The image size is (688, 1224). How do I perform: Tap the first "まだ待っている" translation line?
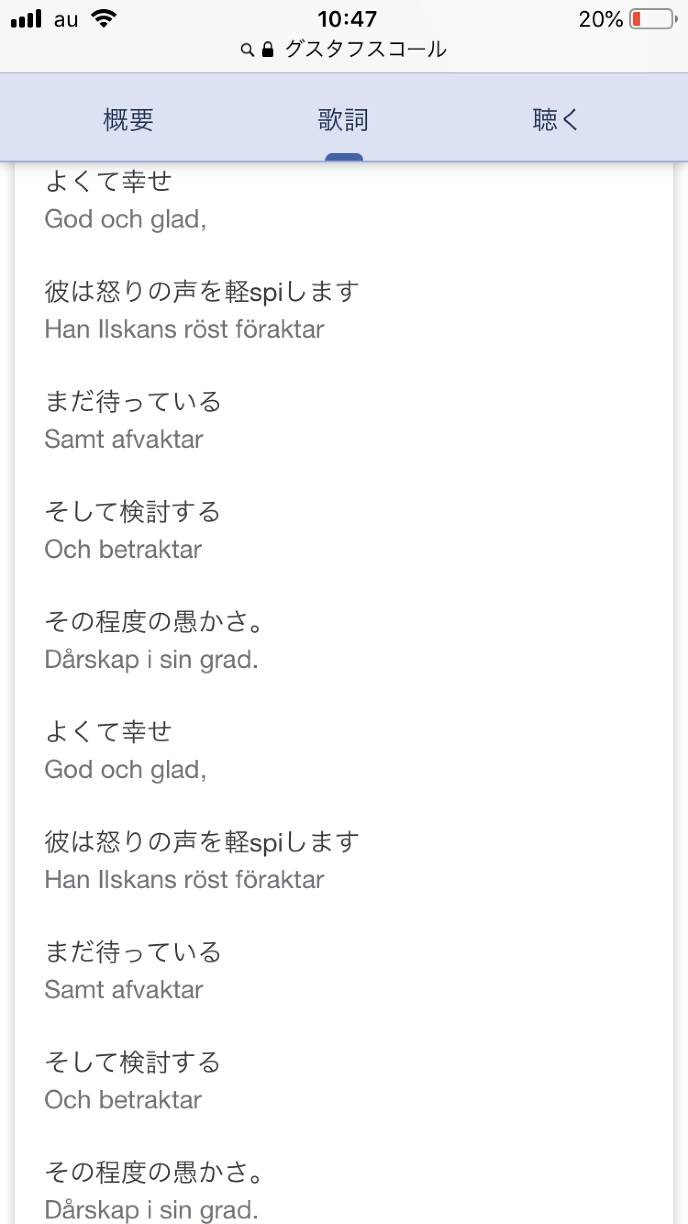point(133,402)
